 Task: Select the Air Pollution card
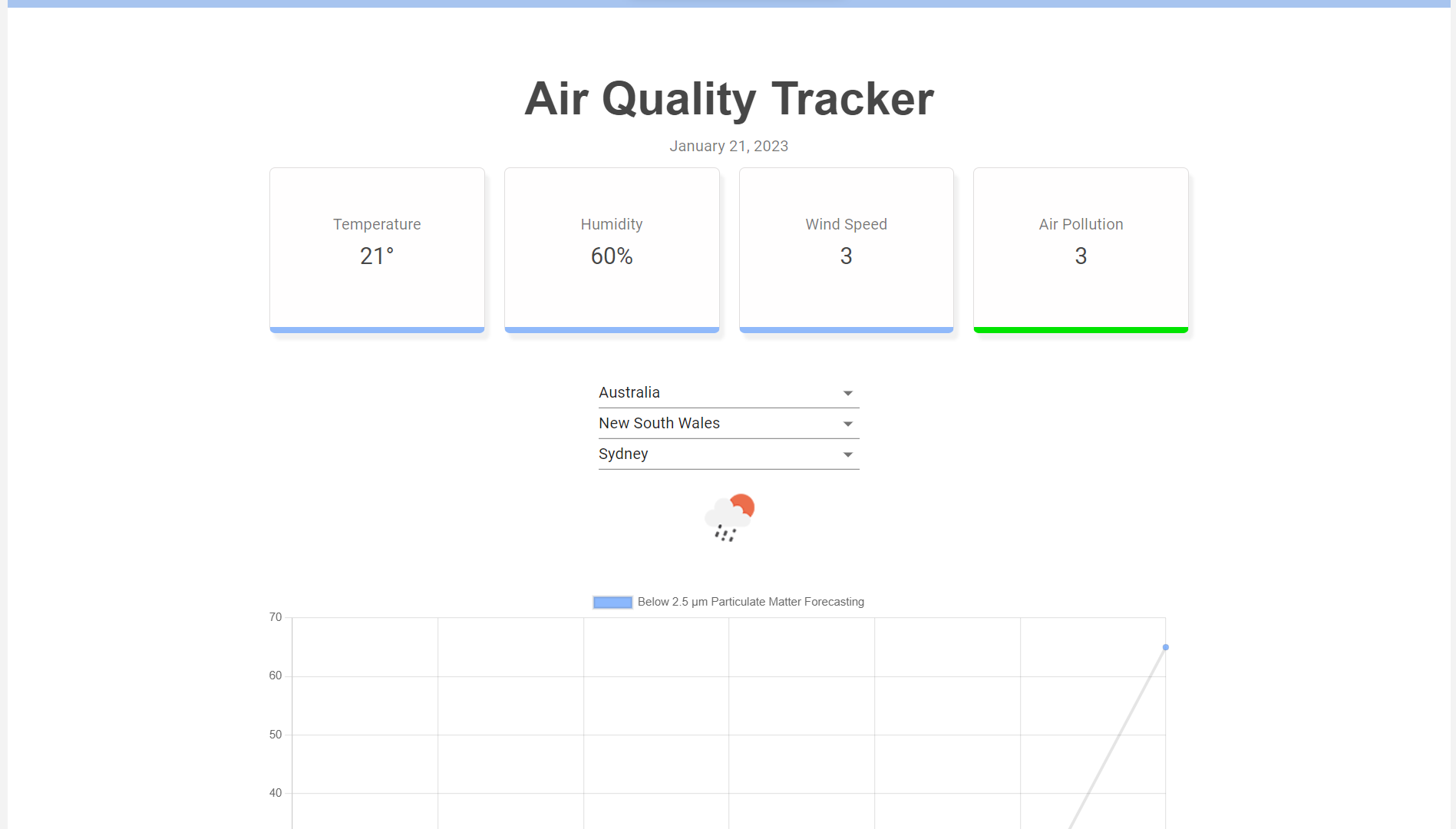(1080, 250)
